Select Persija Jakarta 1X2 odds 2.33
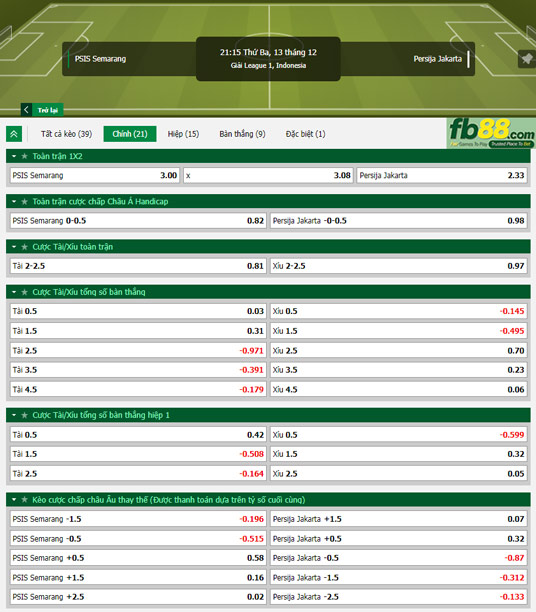Viewport: 536px width, 612px height. [x=442, y=175]
